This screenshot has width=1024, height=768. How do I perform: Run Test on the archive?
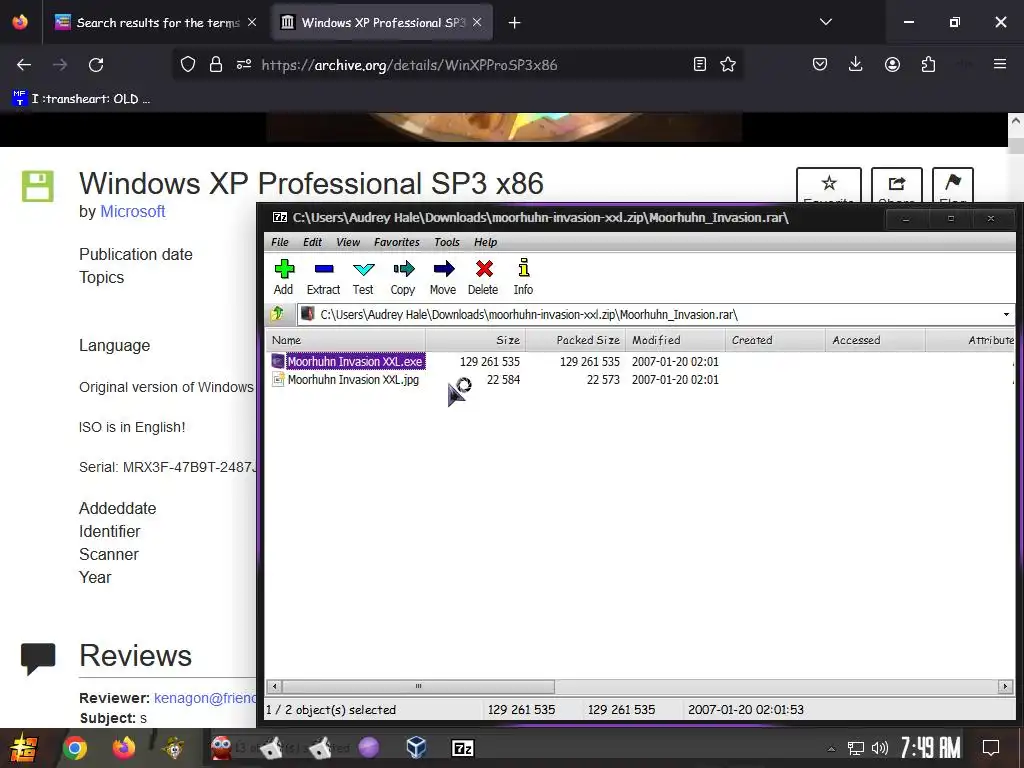click(363, 277)
